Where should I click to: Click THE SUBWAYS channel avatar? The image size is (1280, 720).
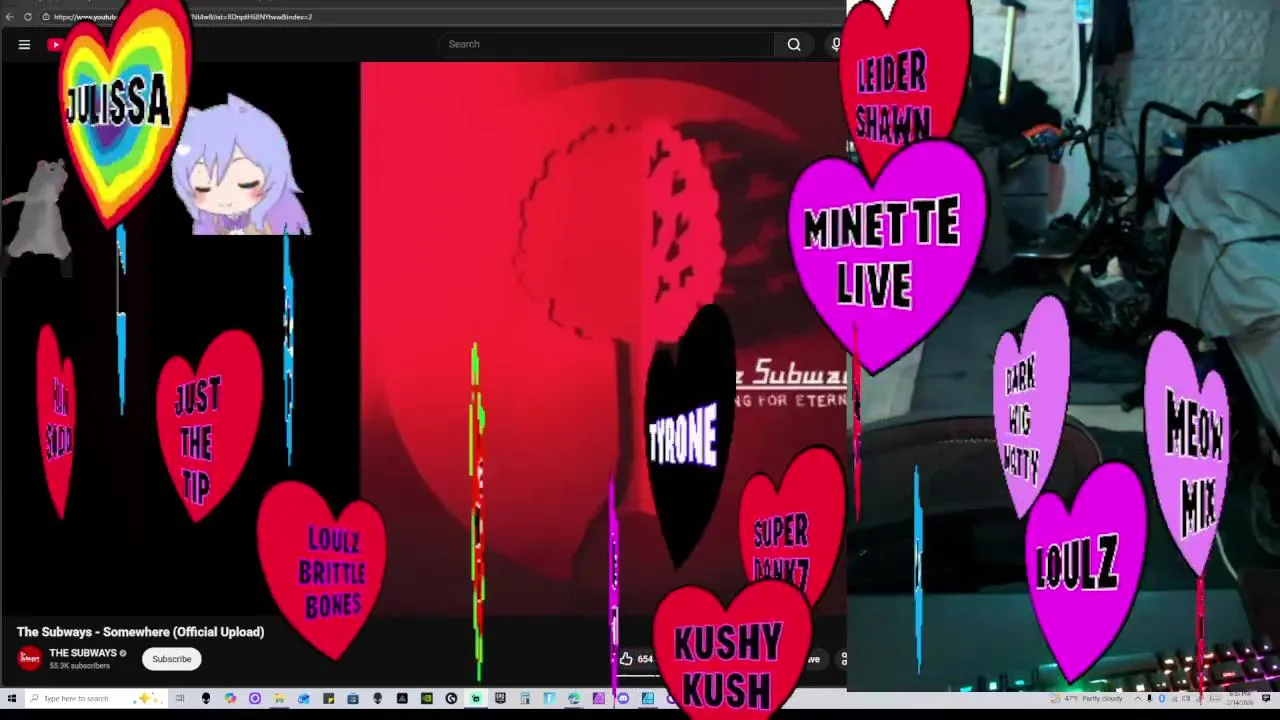[x=30, y=658]
